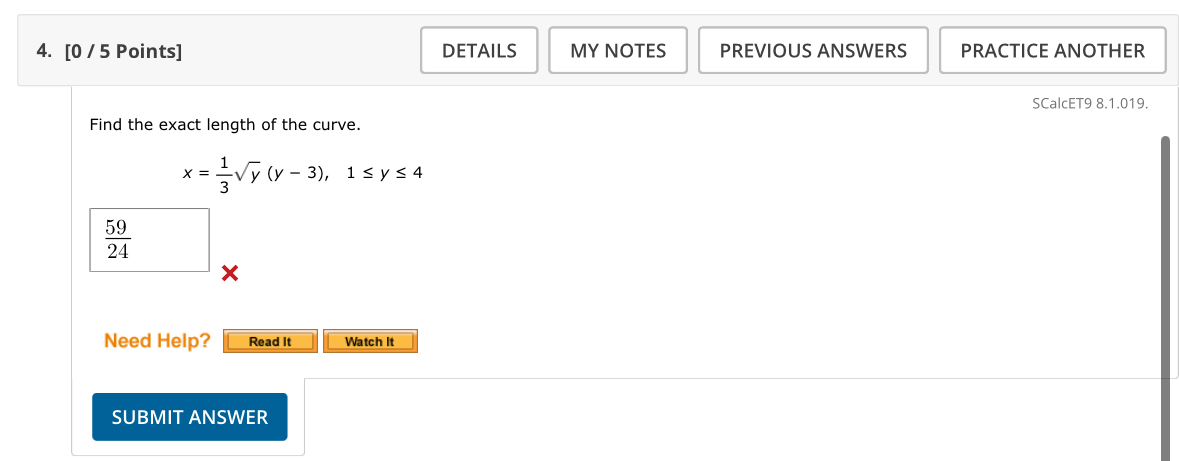Click PRACTICE ANOTHER button

pyautogui.click(x=1052, y=50)
